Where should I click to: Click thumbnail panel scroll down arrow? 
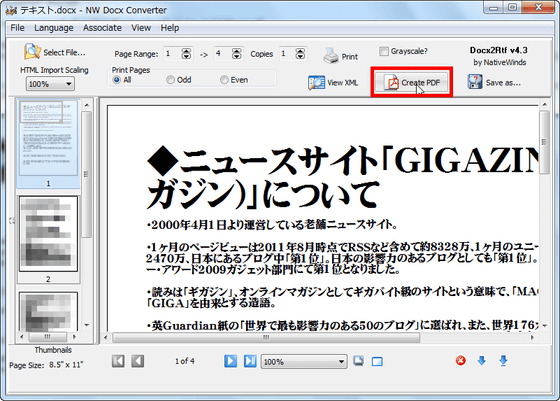tap(87, 325)
